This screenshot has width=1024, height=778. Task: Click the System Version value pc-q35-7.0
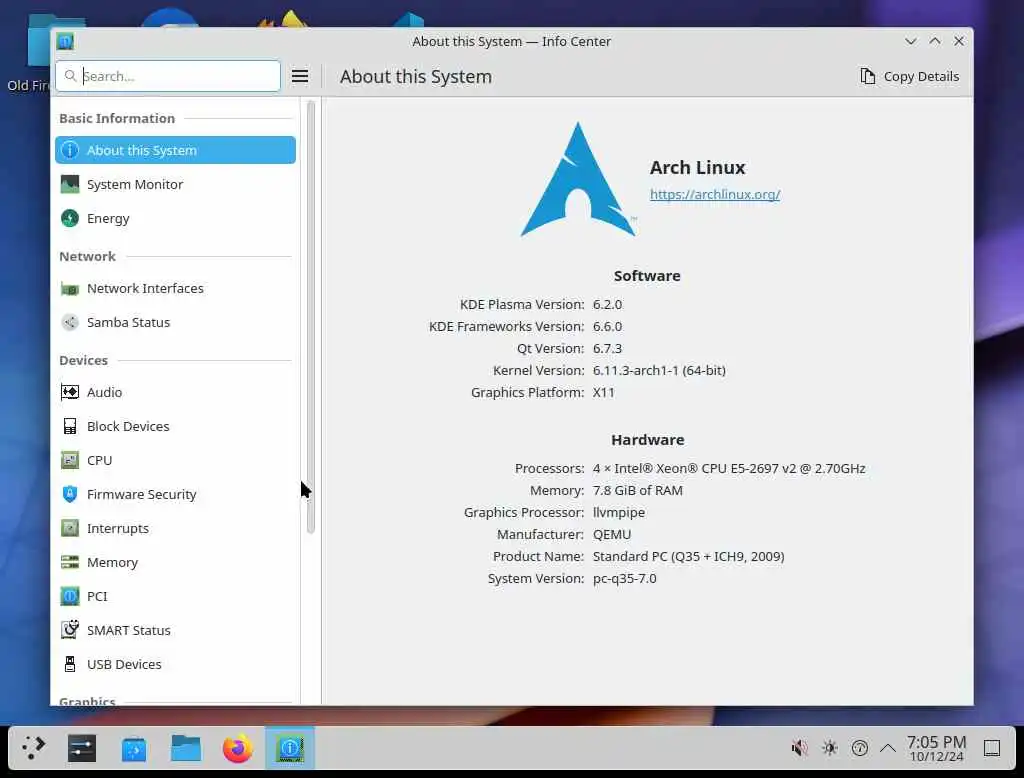coord(624,579)
